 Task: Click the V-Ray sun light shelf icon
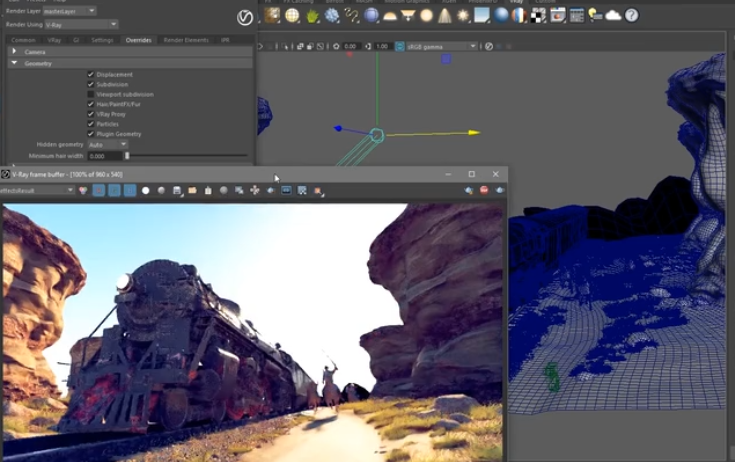pyautogui.click(x=464, y=15)
